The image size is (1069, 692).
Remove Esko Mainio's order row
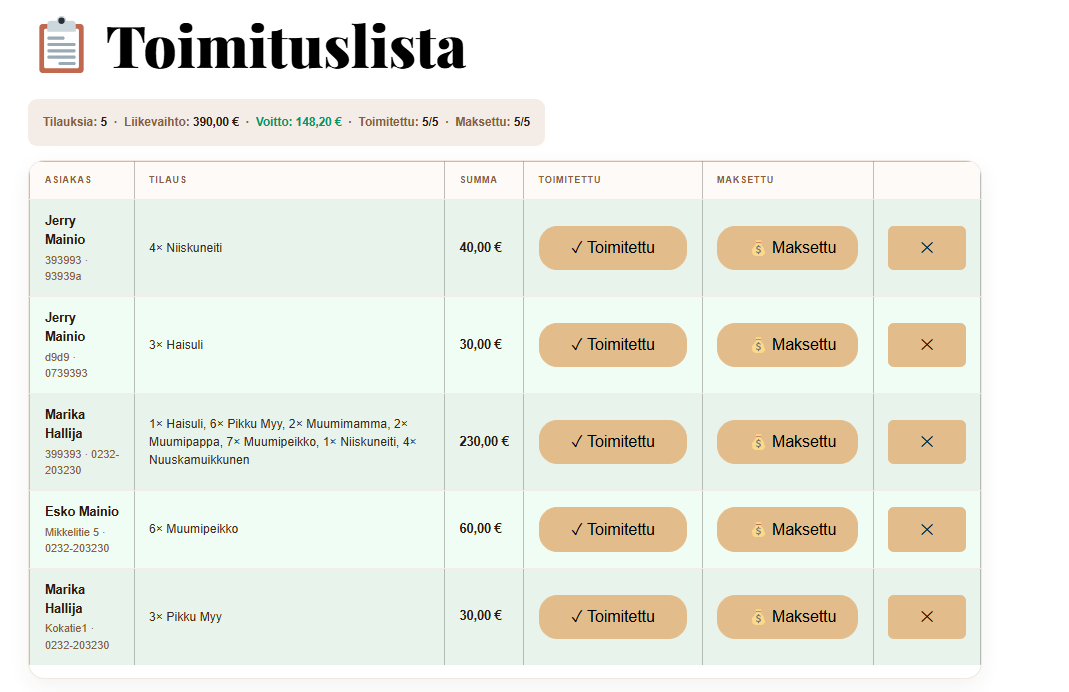[x=927, y=529]
